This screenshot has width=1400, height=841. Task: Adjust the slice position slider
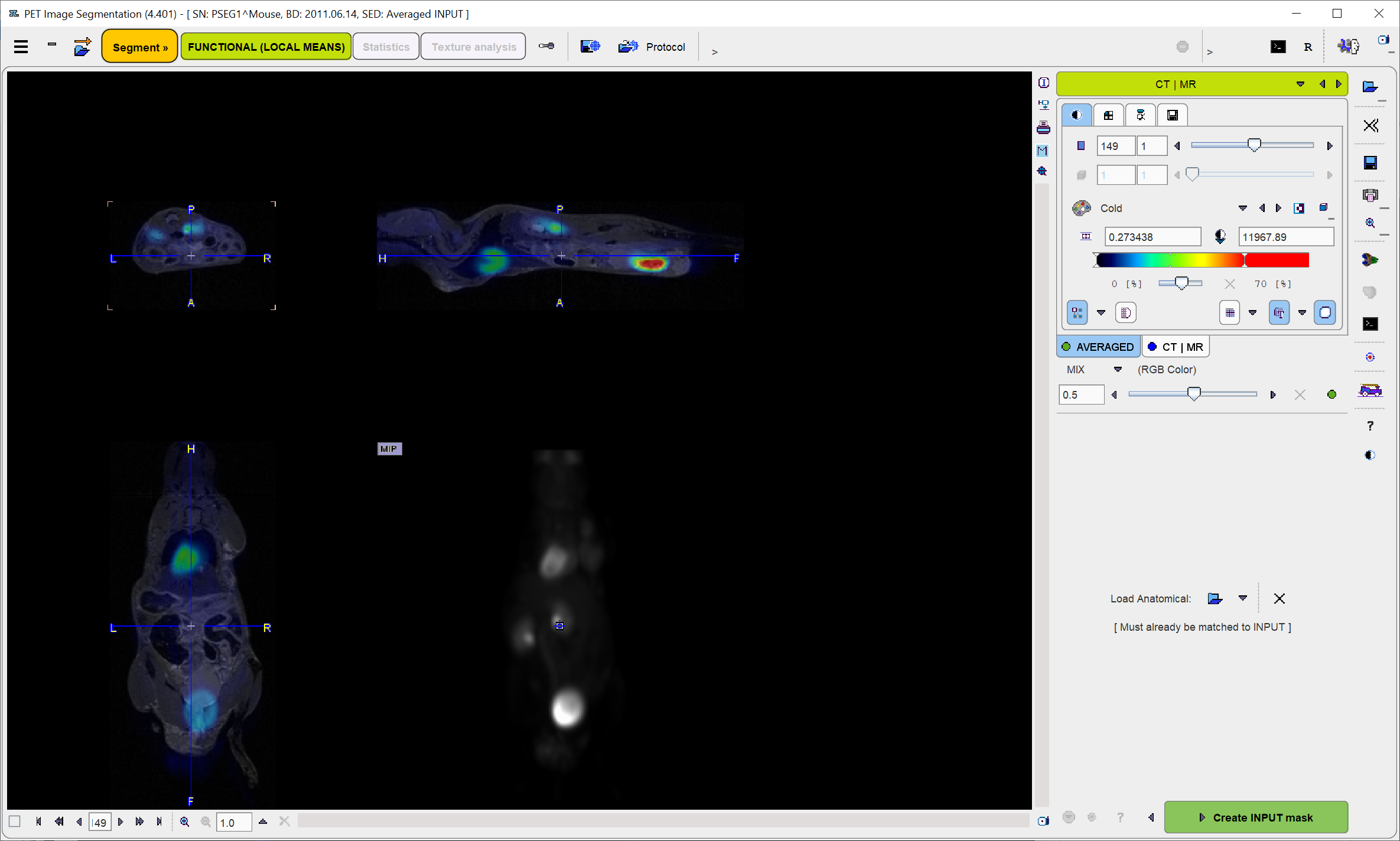pyautogui.click(x=1254, y=145)
